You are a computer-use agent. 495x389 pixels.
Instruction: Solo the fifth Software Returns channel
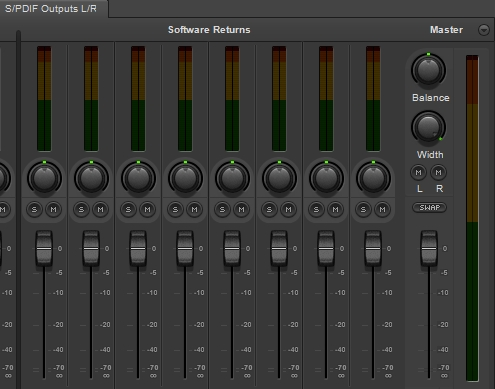coord(222,209)
